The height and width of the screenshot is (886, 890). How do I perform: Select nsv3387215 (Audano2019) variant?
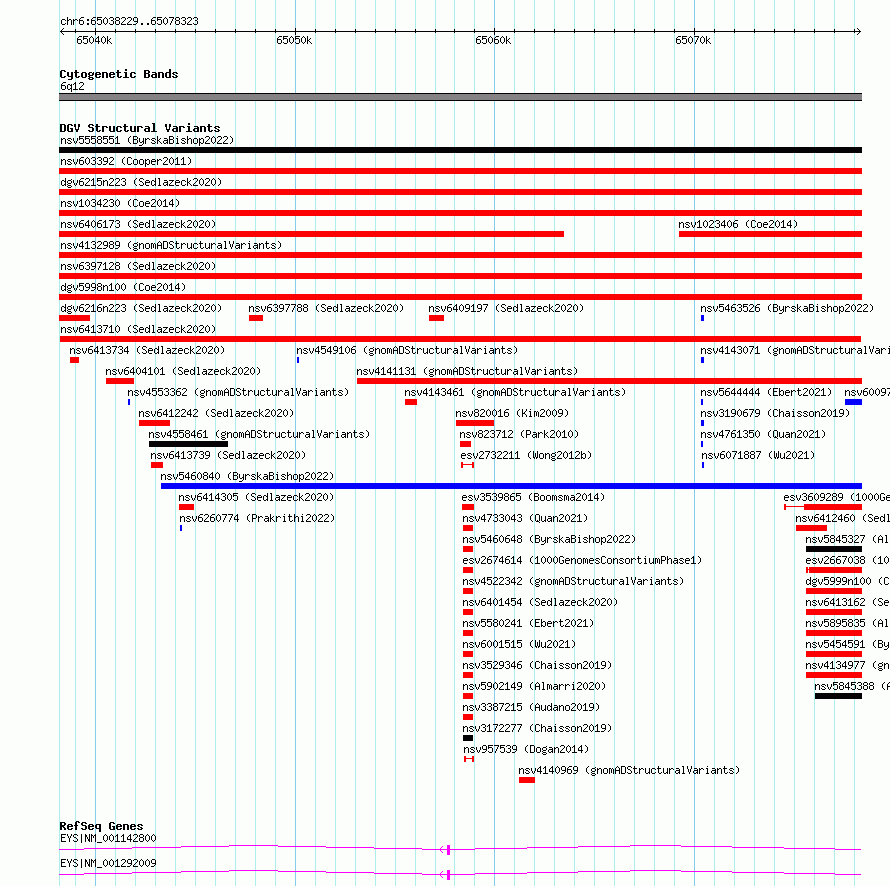[531, 707]
